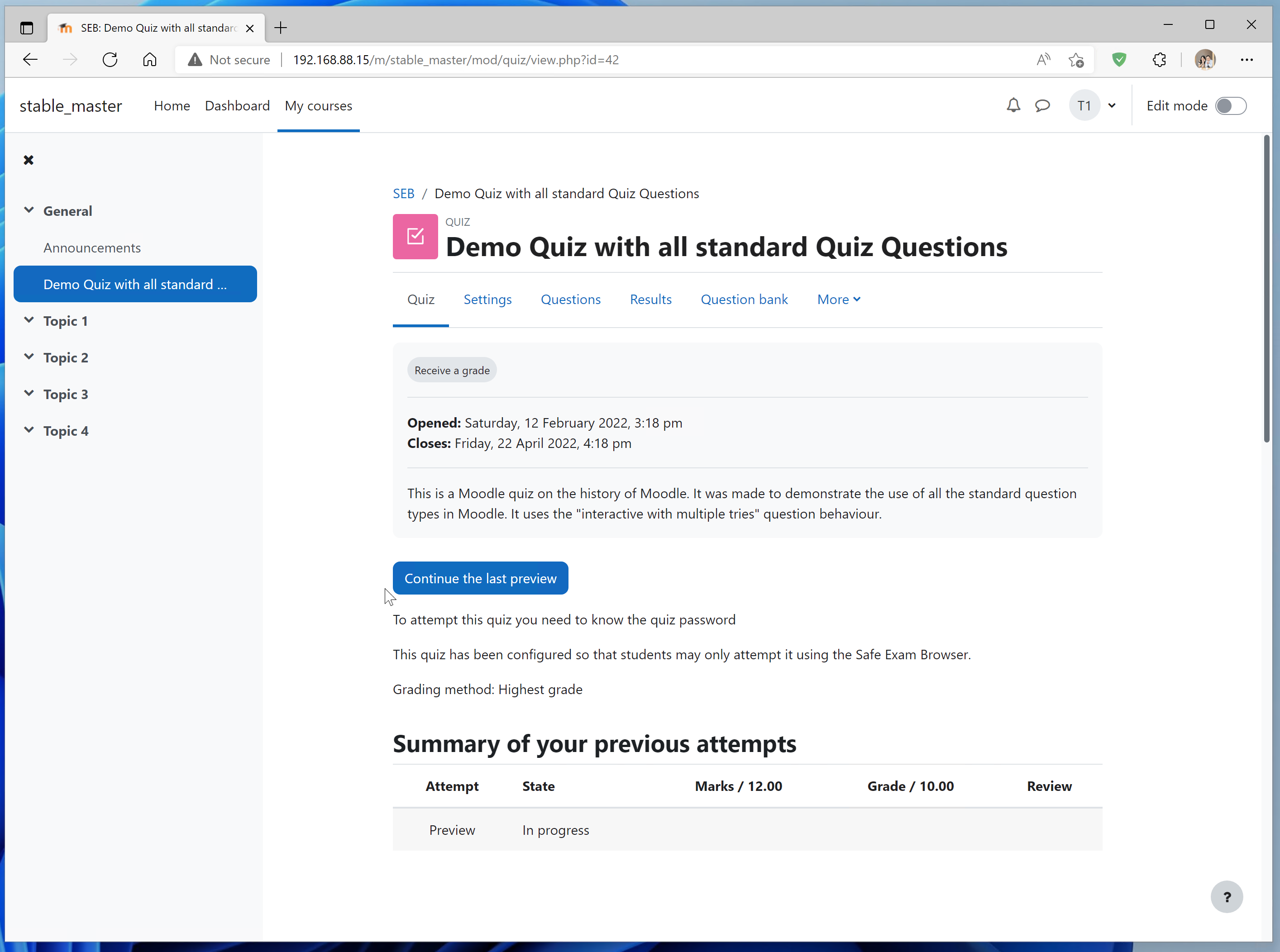Open the browser extensions menu

(x=1160, y=59)
